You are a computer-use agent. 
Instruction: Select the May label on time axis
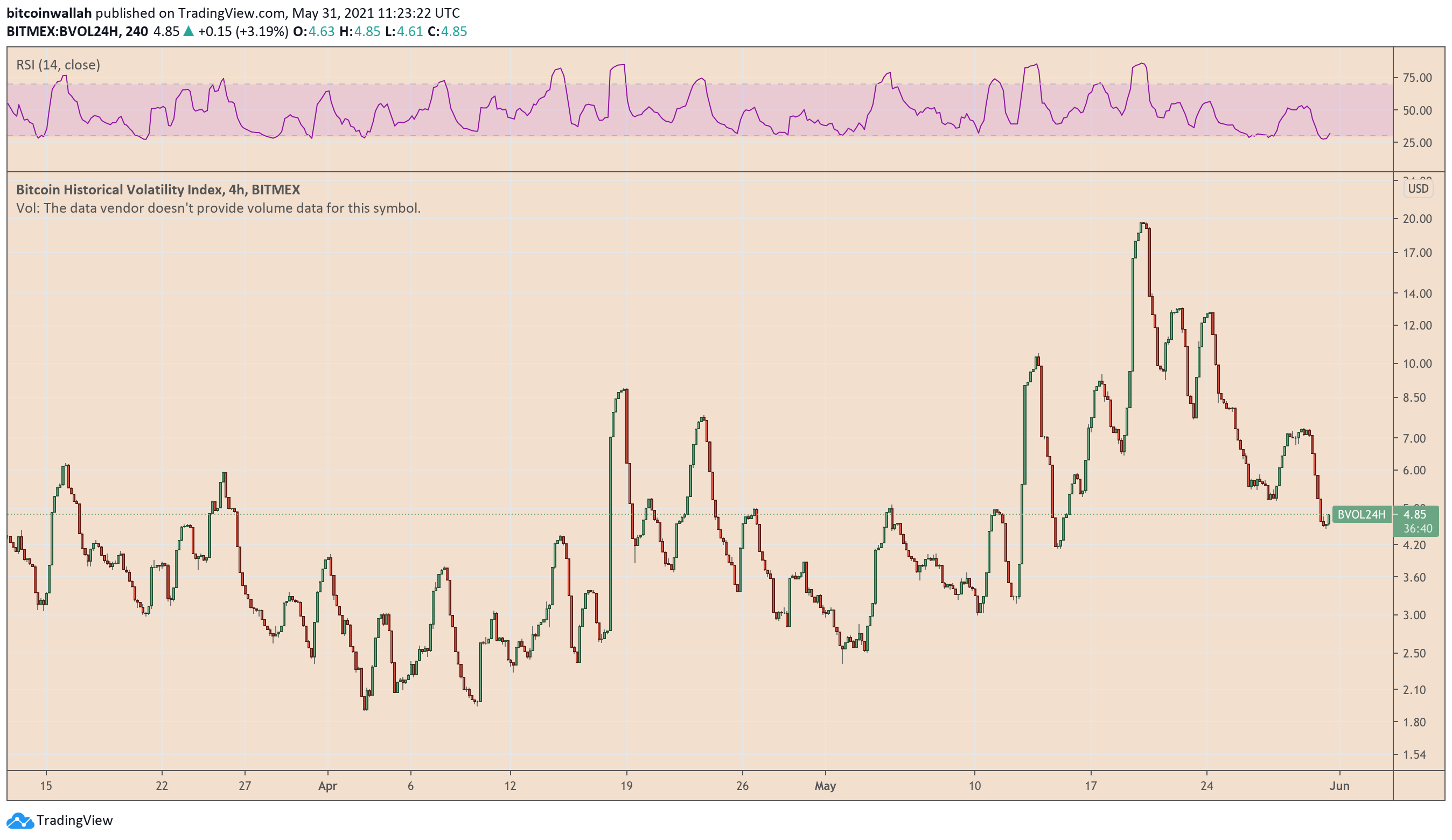click(x=825, y=786)
